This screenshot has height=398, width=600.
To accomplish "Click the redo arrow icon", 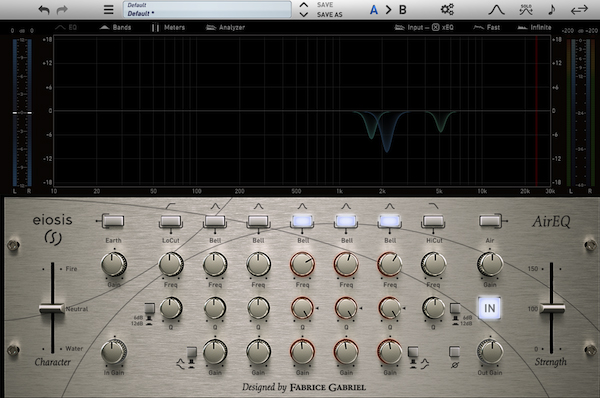I will click(62, 10).
